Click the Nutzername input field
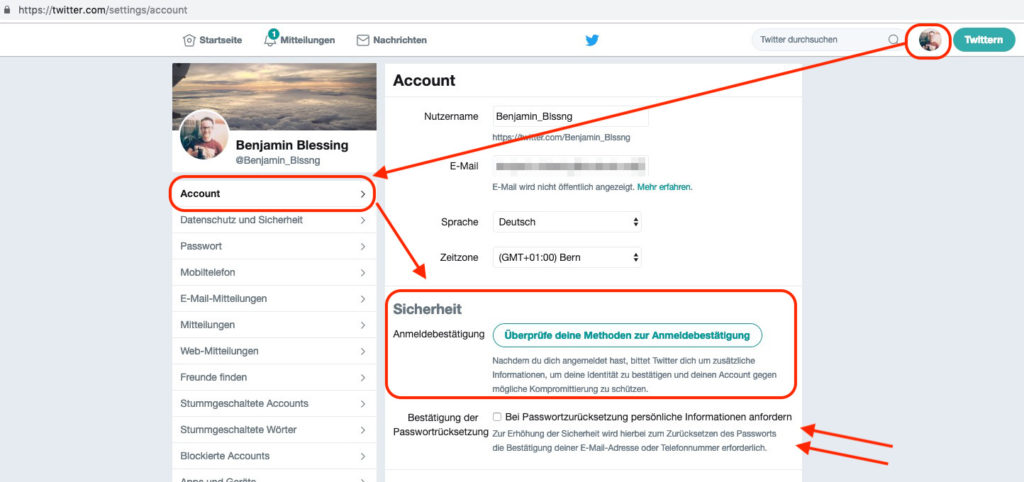 pyautogui.click(x=570, y=116)
